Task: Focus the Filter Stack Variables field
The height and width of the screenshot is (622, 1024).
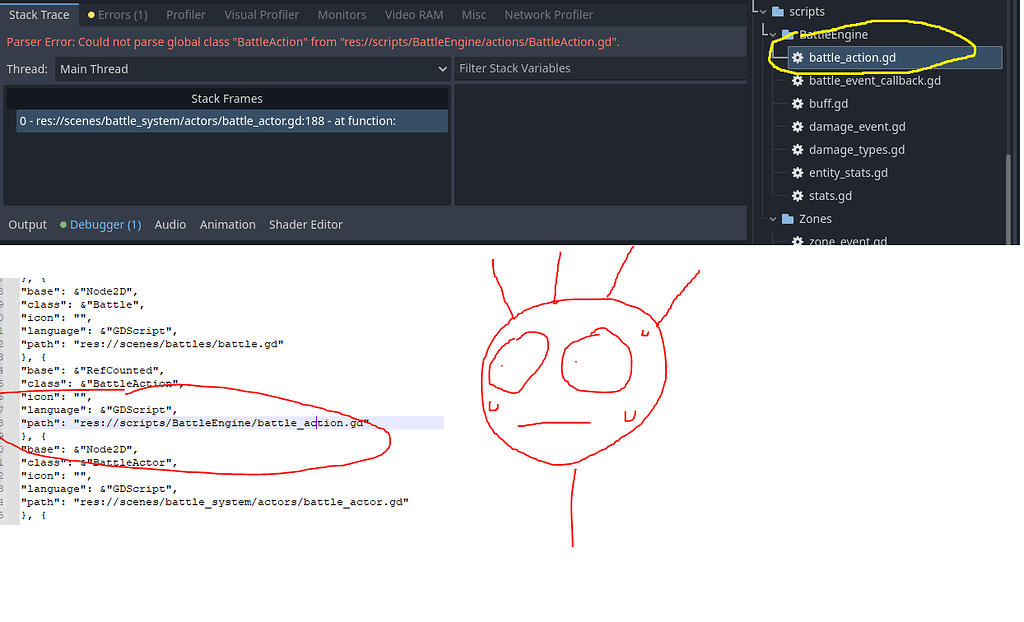Action: coord(600,69)
